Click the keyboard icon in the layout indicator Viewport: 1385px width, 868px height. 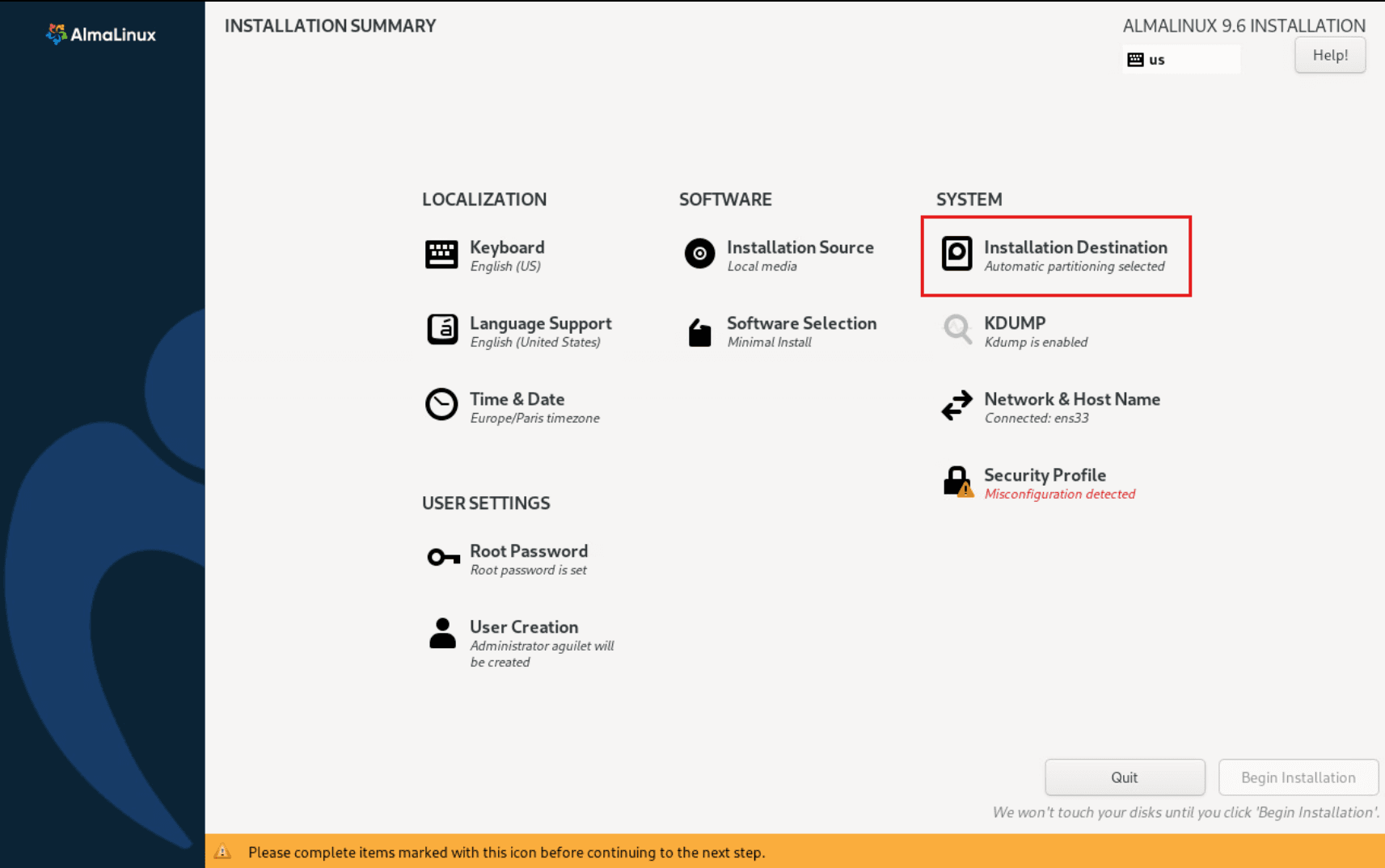pyautogui.click(x=1135, y=60)
